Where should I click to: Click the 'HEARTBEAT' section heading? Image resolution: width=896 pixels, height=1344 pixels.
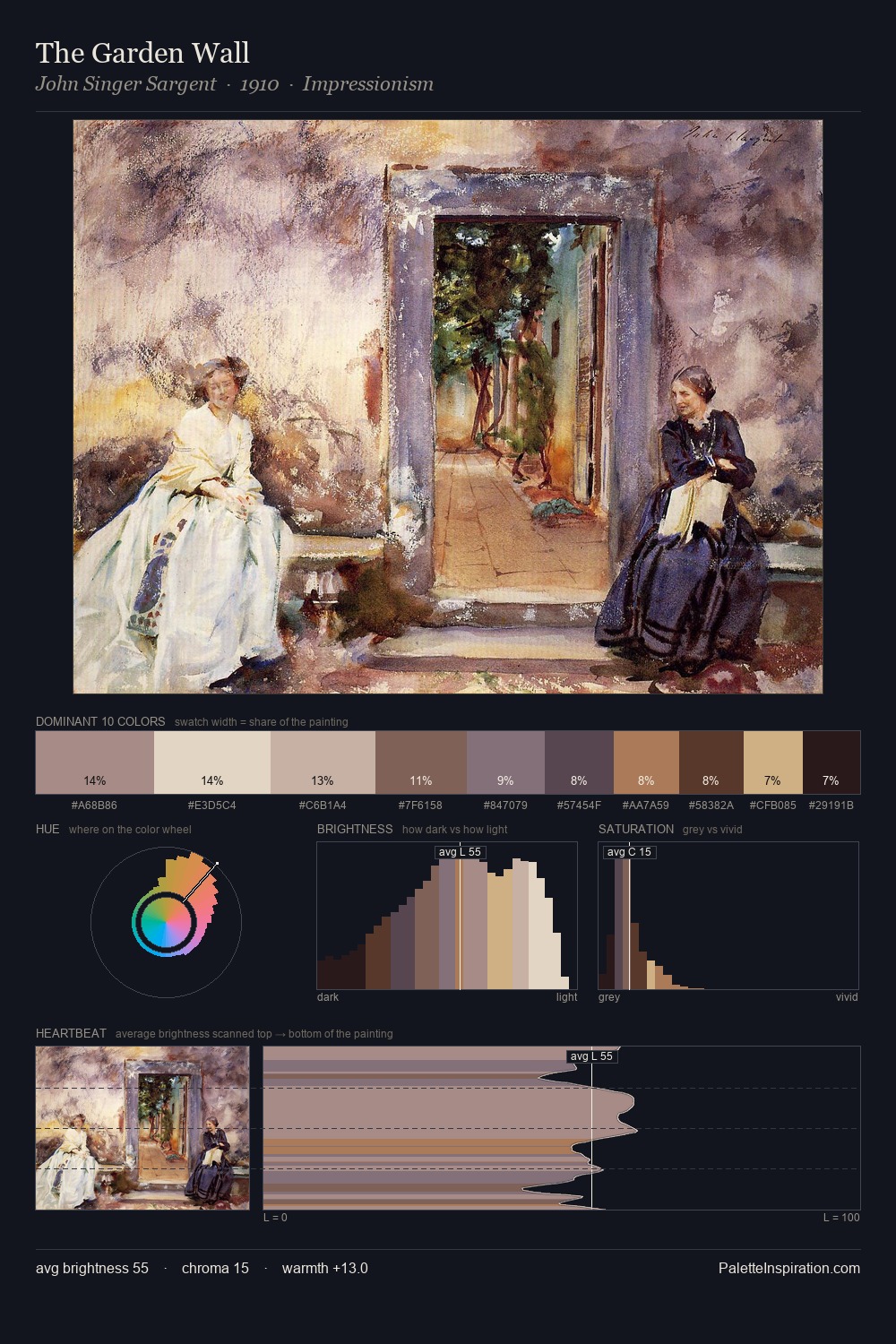[71, 1033]
